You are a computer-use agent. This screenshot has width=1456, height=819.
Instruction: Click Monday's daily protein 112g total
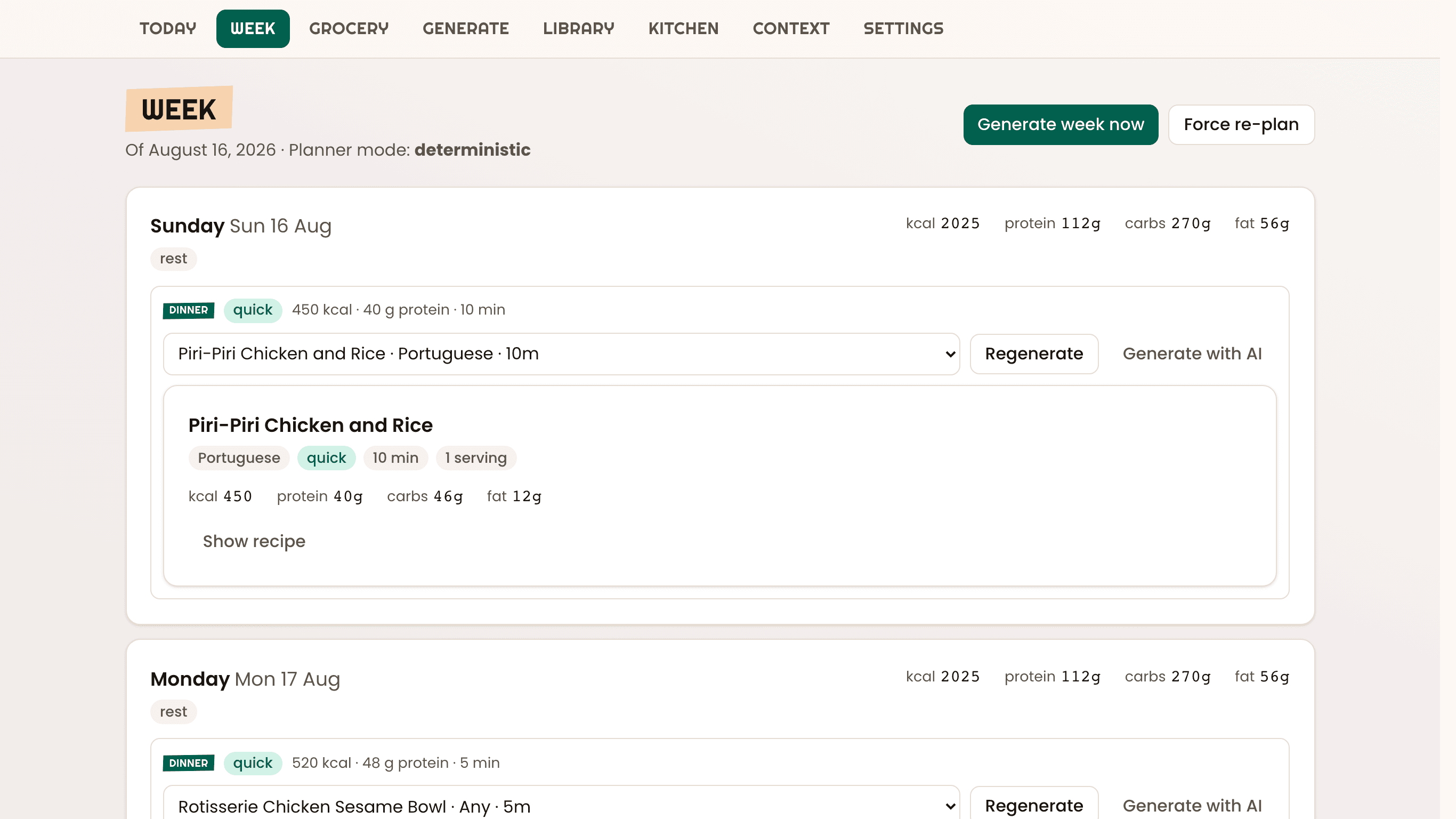[1053, 677]
